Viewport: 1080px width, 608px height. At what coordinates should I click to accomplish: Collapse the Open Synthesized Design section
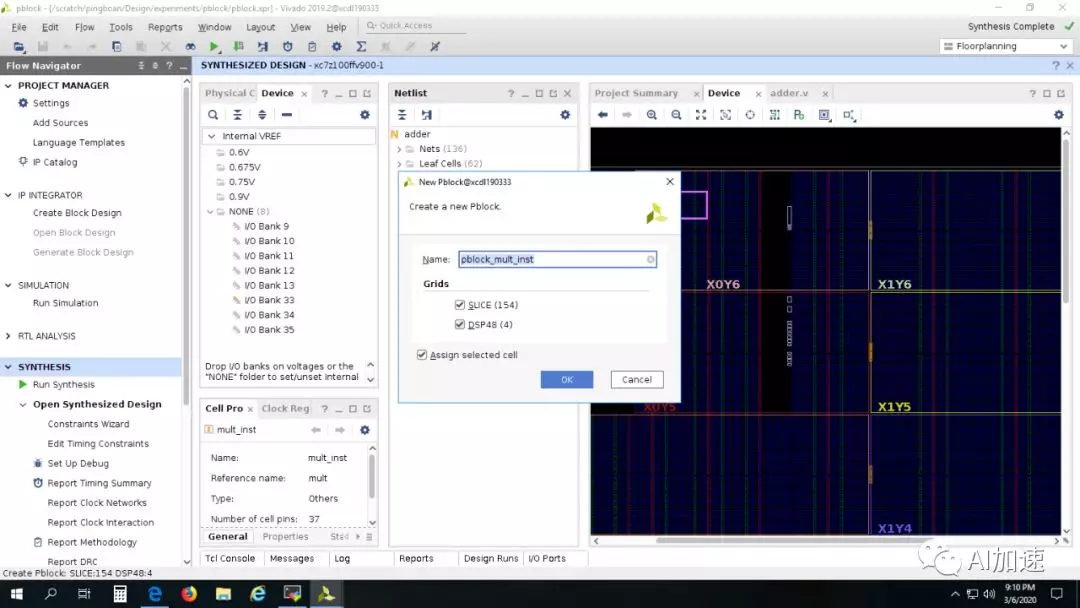[23, 405]
